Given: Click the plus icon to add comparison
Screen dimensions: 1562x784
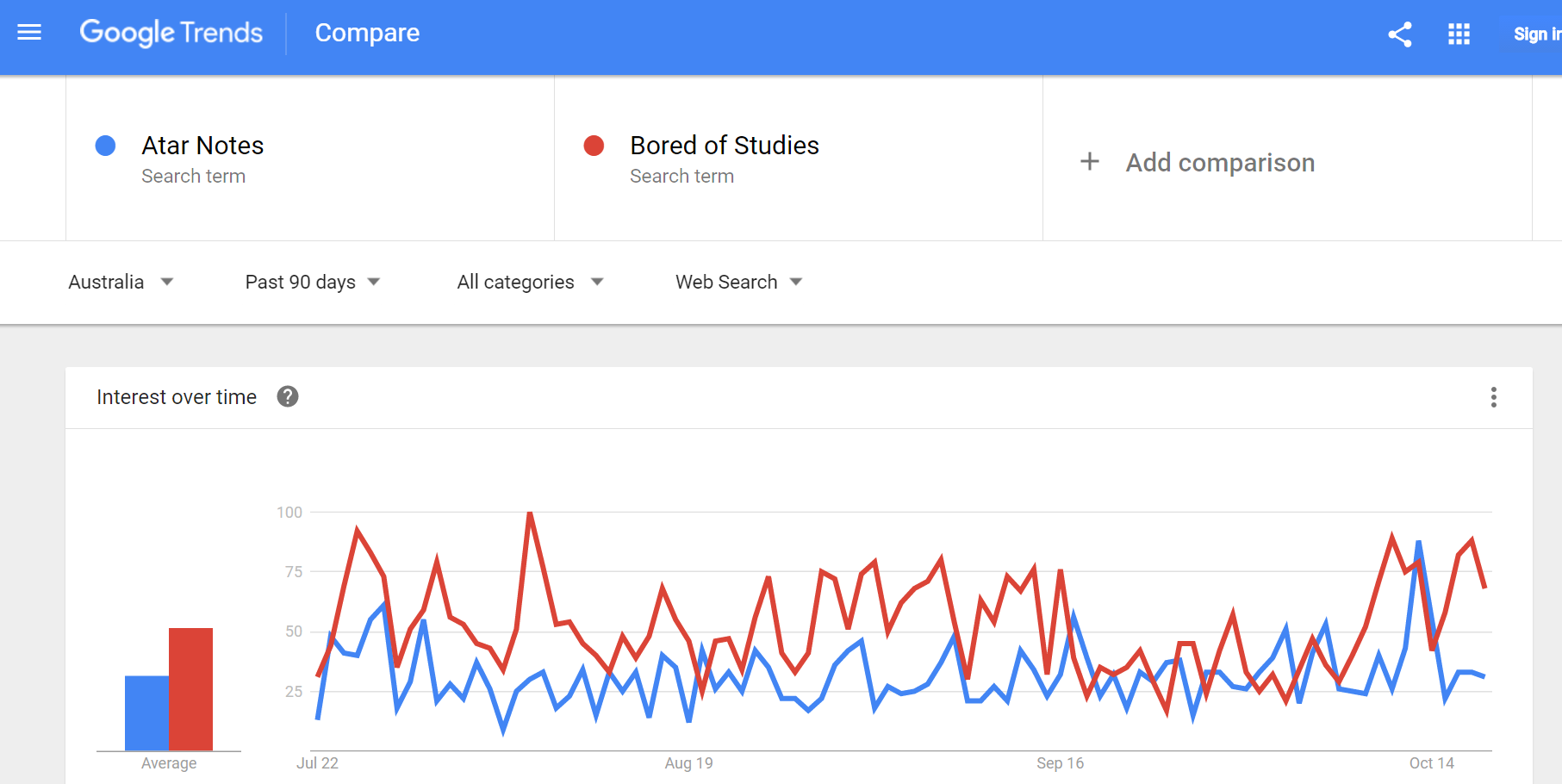Looking at the screenshot, I should tap(1090, 162).
